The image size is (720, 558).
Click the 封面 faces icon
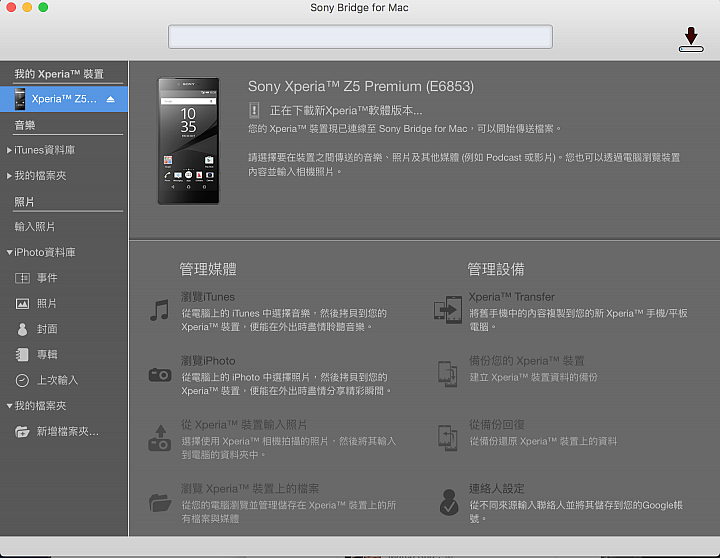[22, 329]
